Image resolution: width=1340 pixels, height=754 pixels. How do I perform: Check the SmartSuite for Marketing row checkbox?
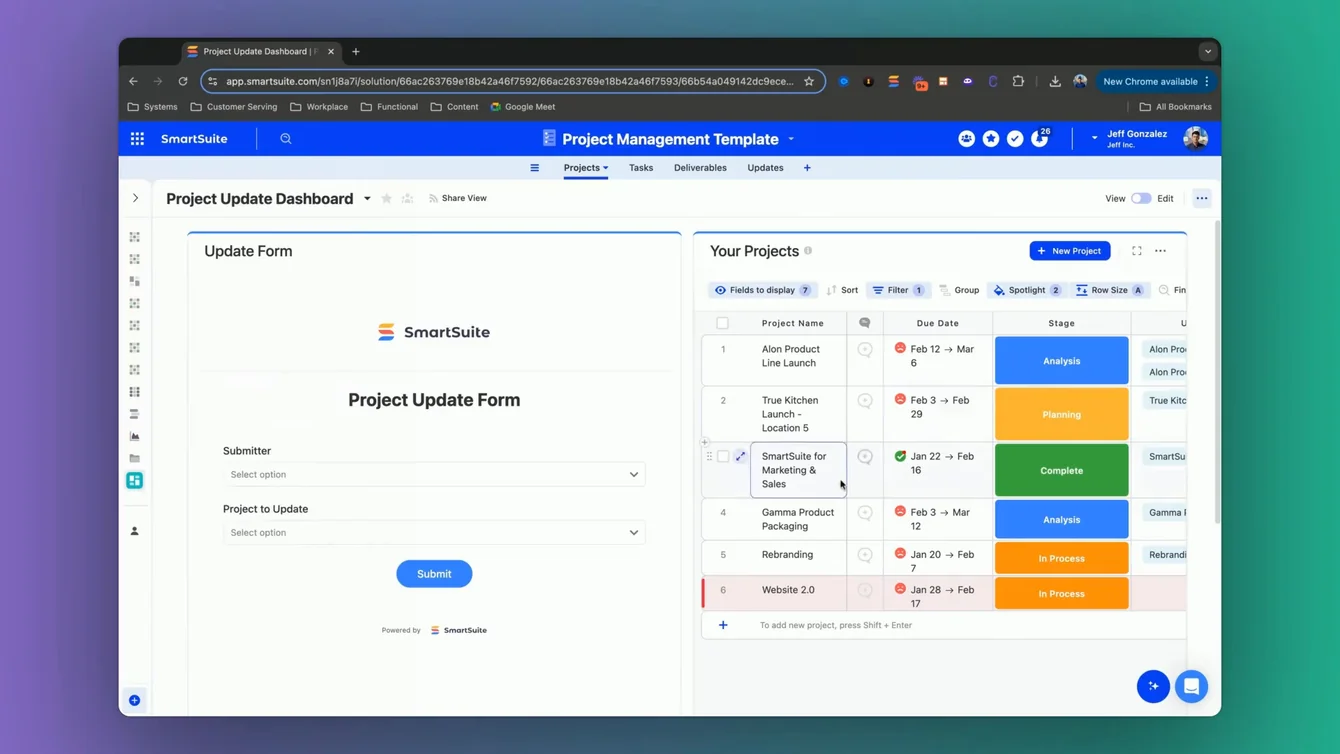pos(723,456)
